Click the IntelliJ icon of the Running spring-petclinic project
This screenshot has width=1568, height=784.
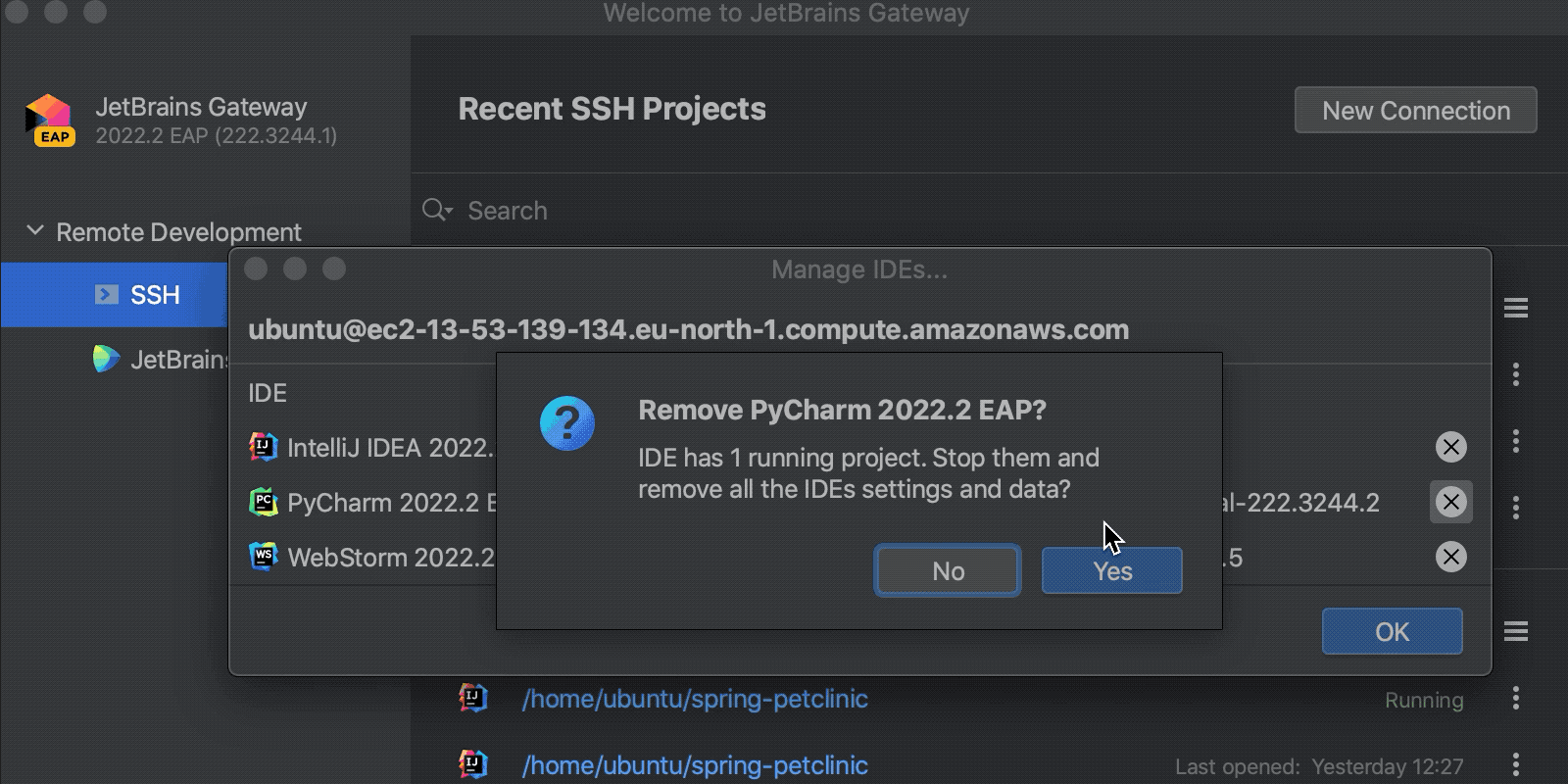(473, 698)
